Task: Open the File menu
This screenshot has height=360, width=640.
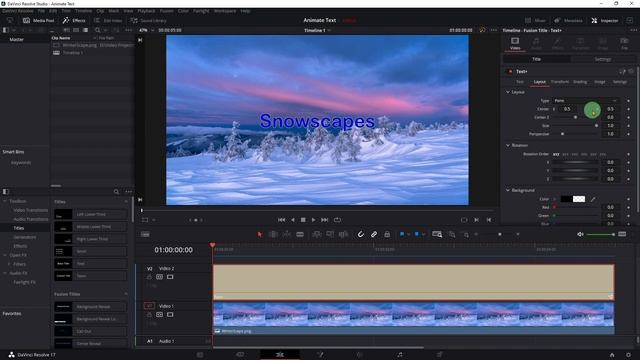Action: (x=41, y=11)
